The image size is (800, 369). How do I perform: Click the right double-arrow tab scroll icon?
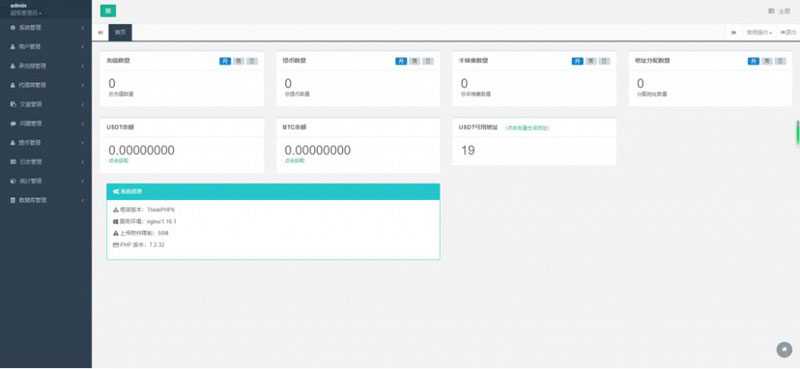click(x=734, y=33)
